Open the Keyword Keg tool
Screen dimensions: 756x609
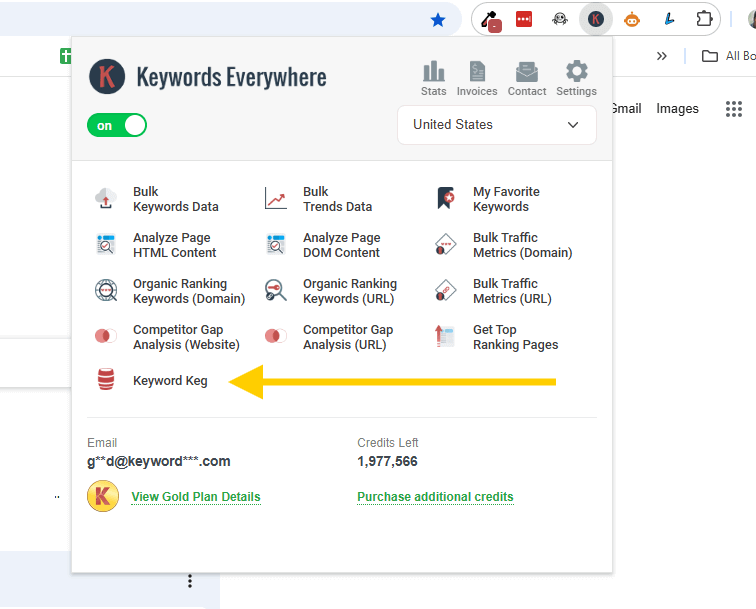pyautogui.click(x=170, y=380)
